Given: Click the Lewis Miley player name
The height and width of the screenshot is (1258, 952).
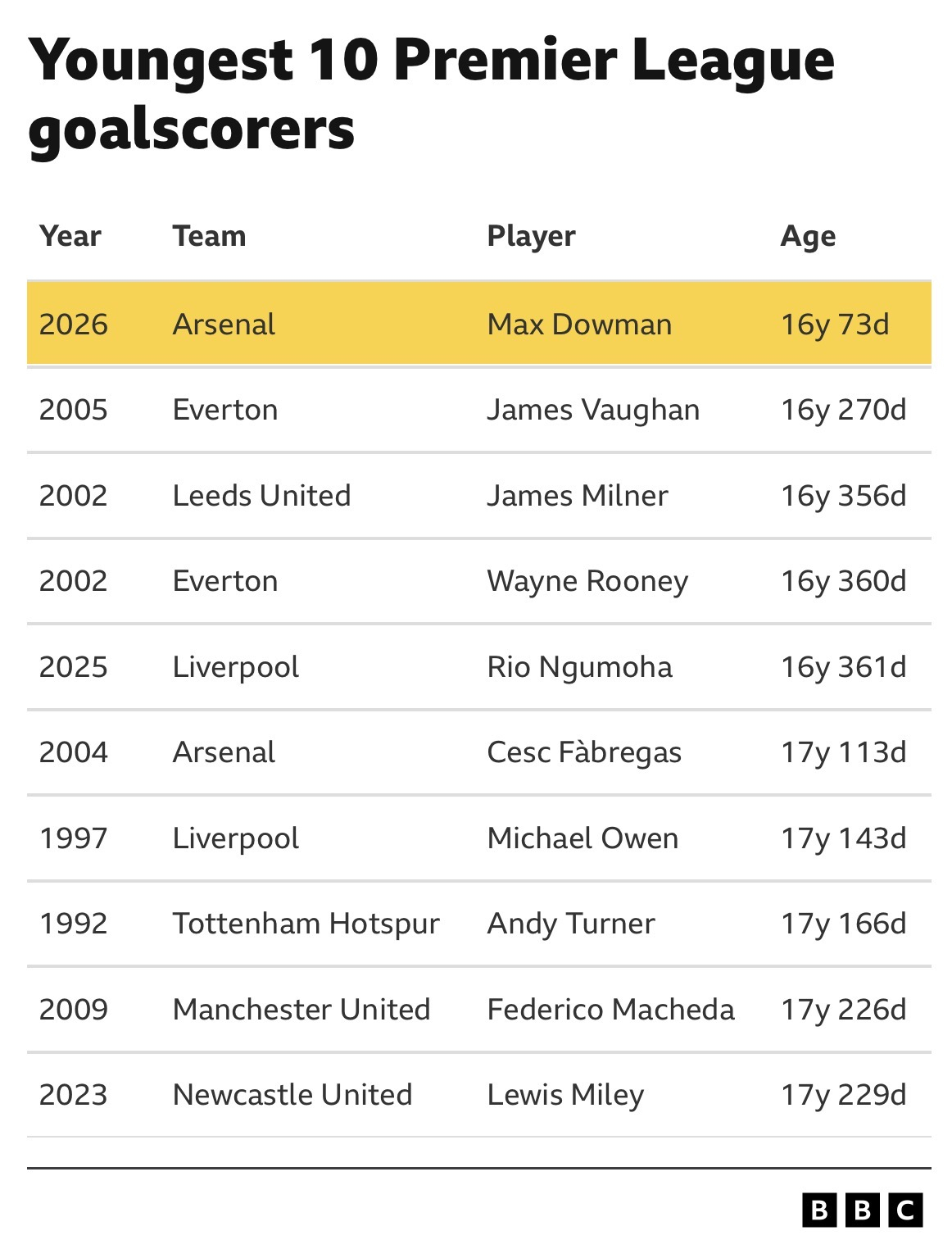Looking at the screenshot, I should [565, 1095].
